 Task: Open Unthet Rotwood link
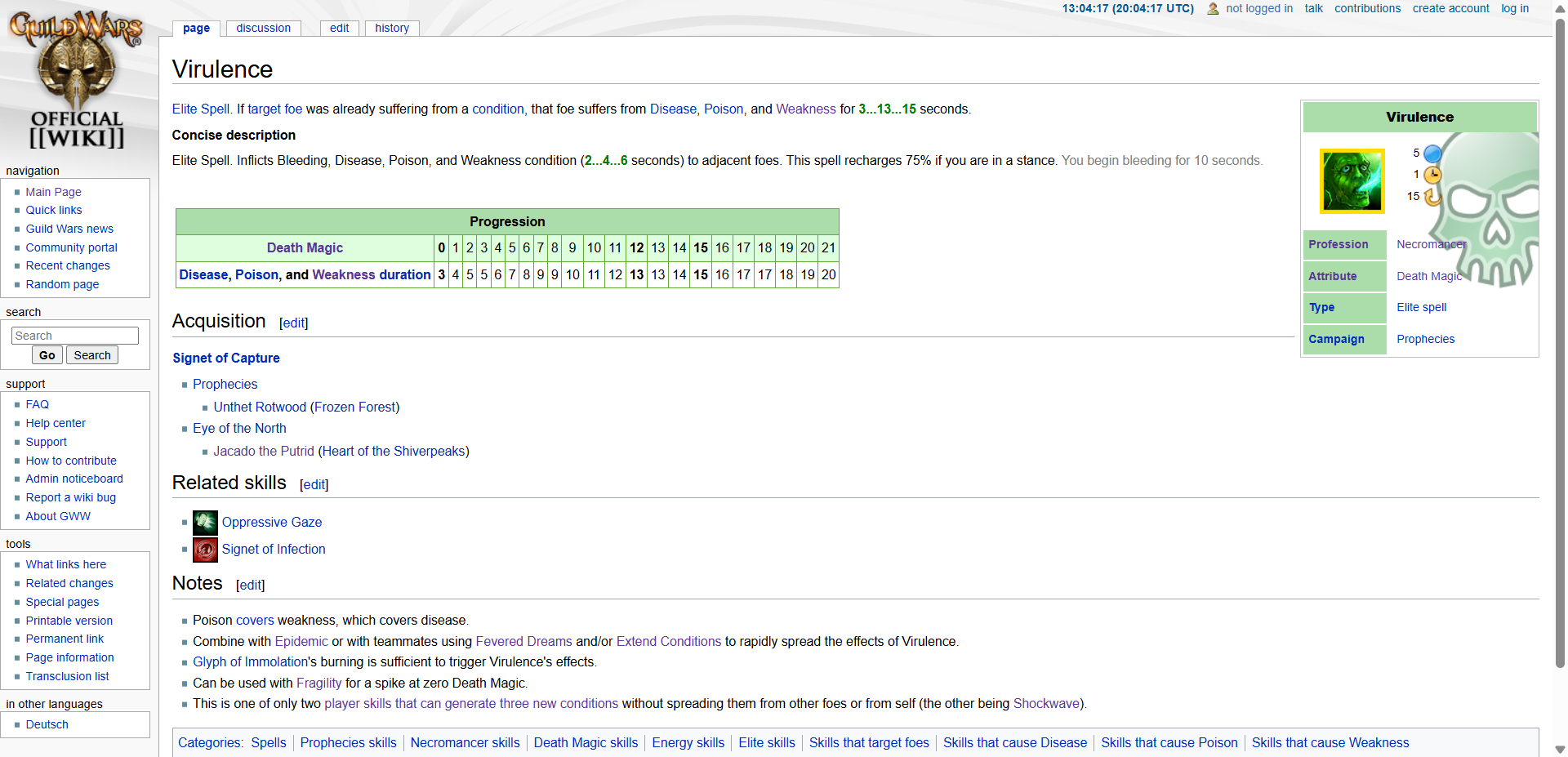[x=260, y=407]
